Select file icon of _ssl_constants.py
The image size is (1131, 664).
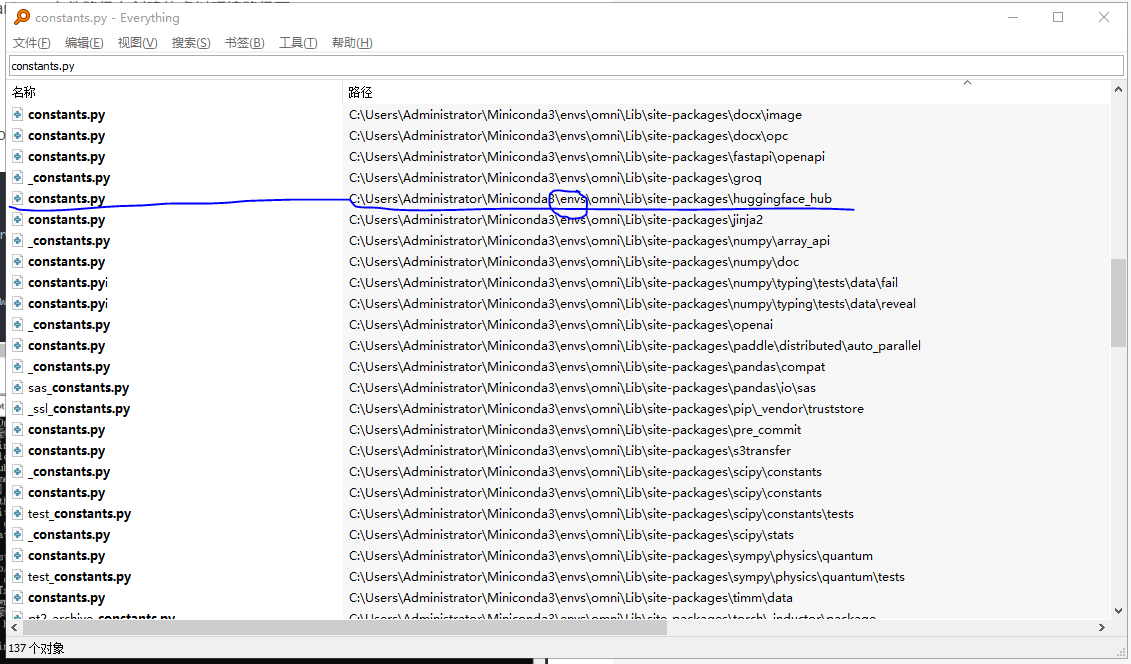click(x=17, y=408)
